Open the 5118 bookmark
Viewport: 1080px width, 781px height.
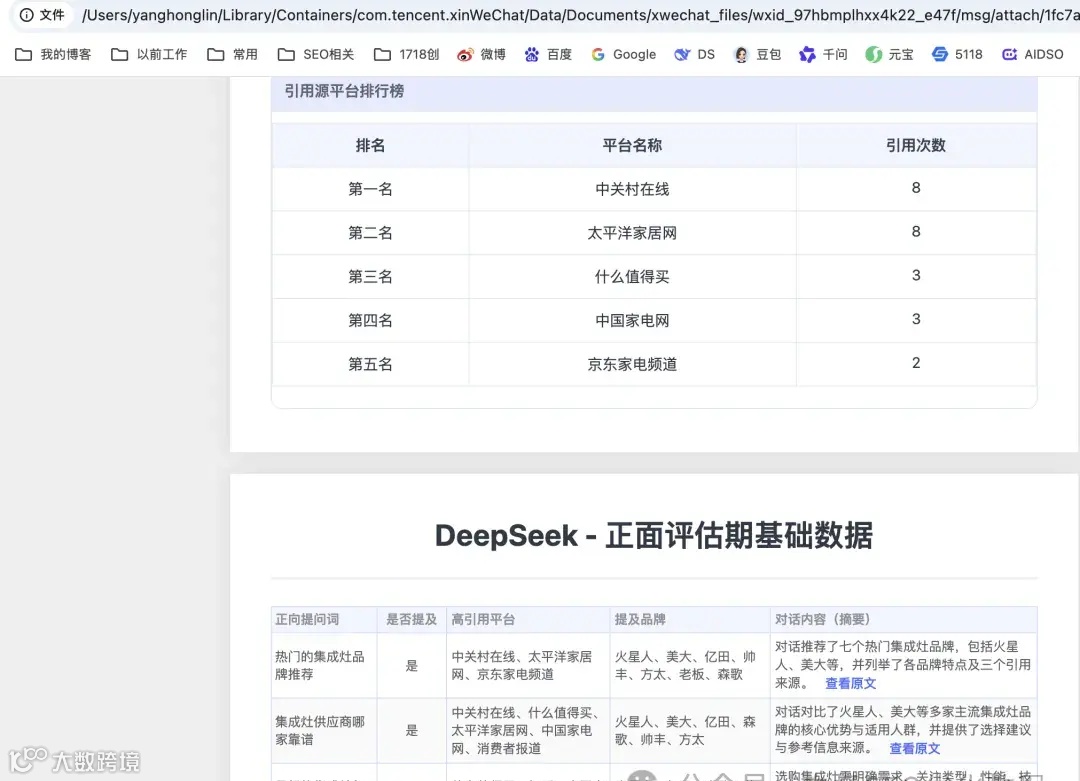[x=957, y=54]
